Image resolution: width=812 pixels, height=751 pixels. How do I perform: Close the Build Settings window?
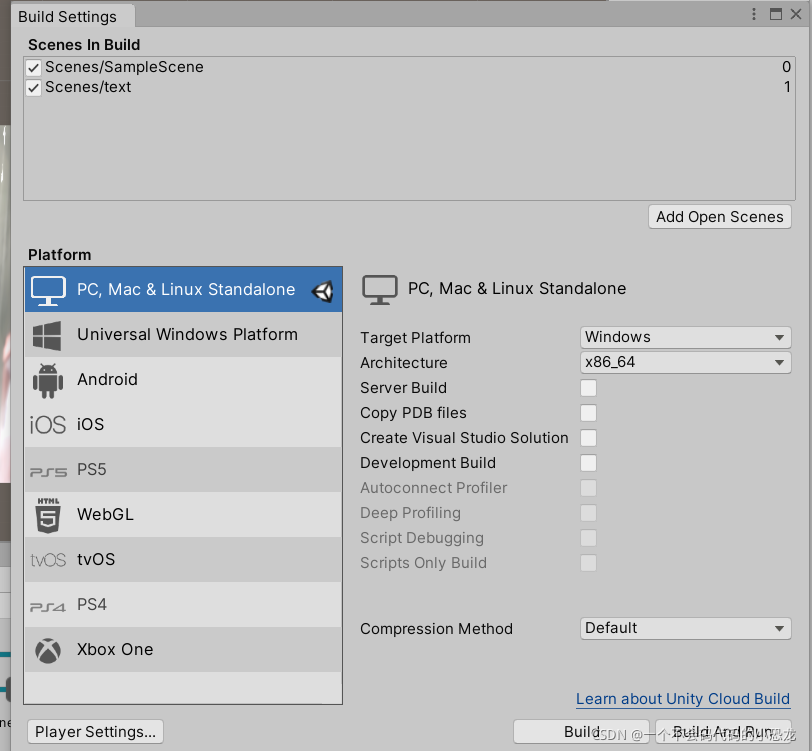pyautogui.click(x=796, y=14)
